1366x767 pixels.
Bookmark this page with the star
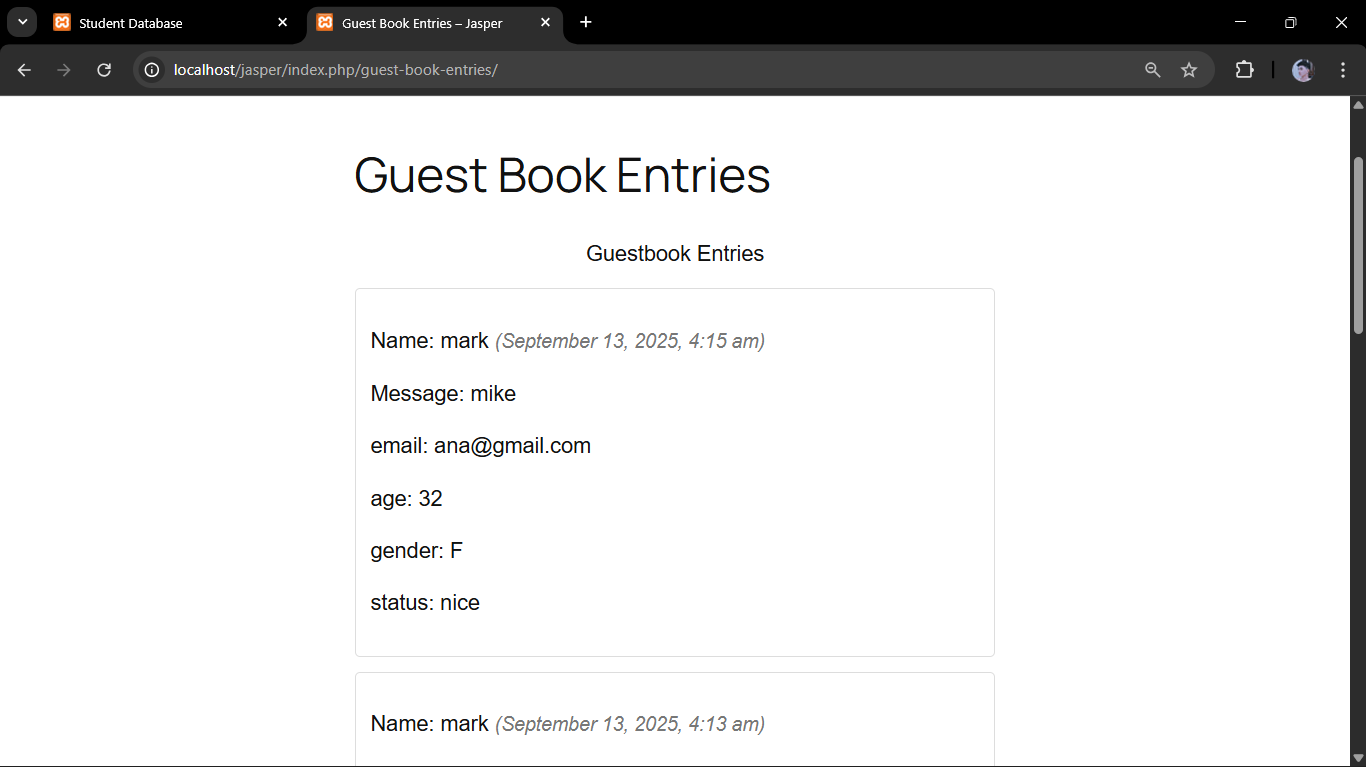point(1189,70)
